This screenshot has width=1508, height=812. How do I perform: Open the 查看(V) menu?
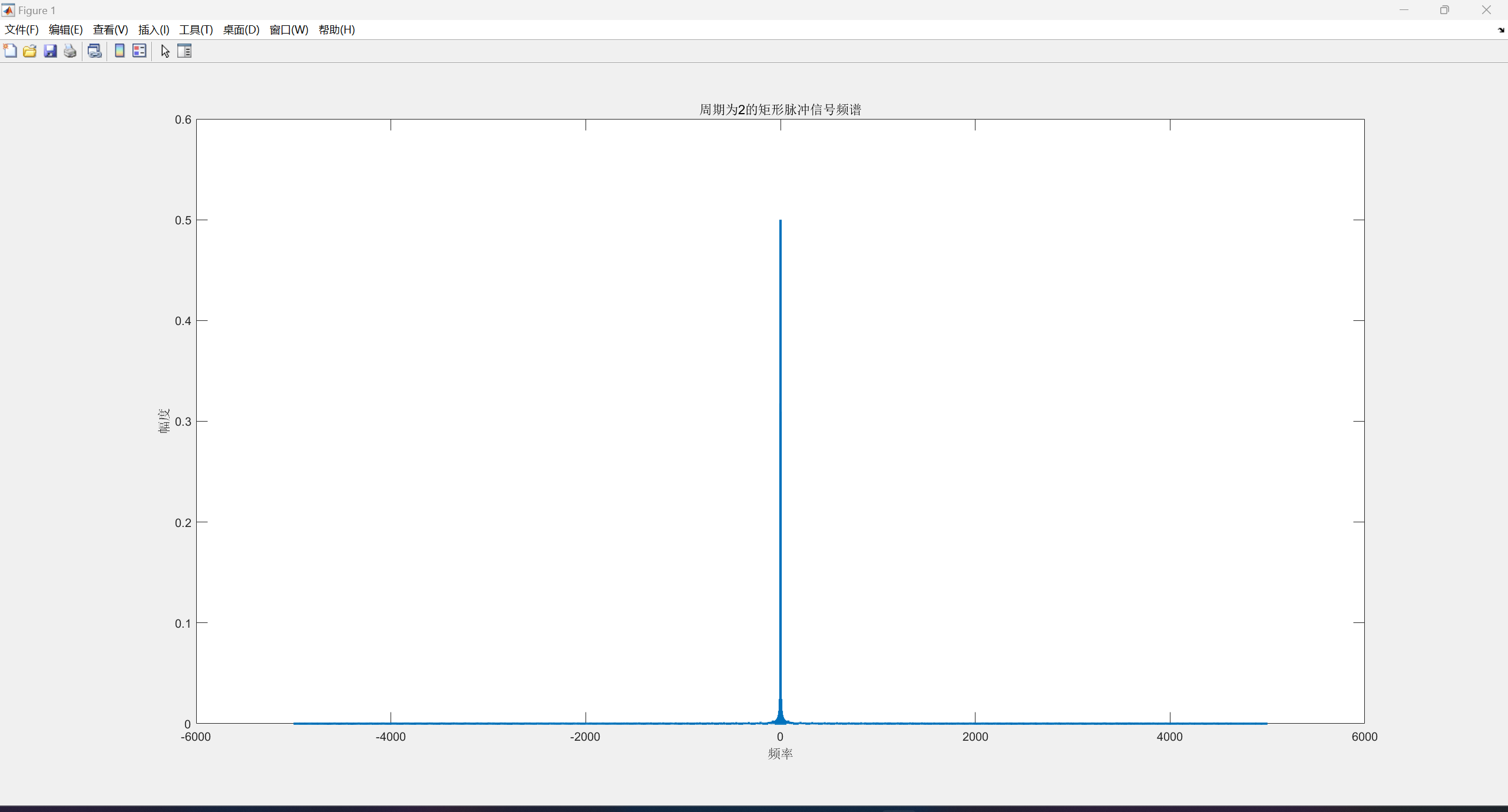tap(110, 30)
